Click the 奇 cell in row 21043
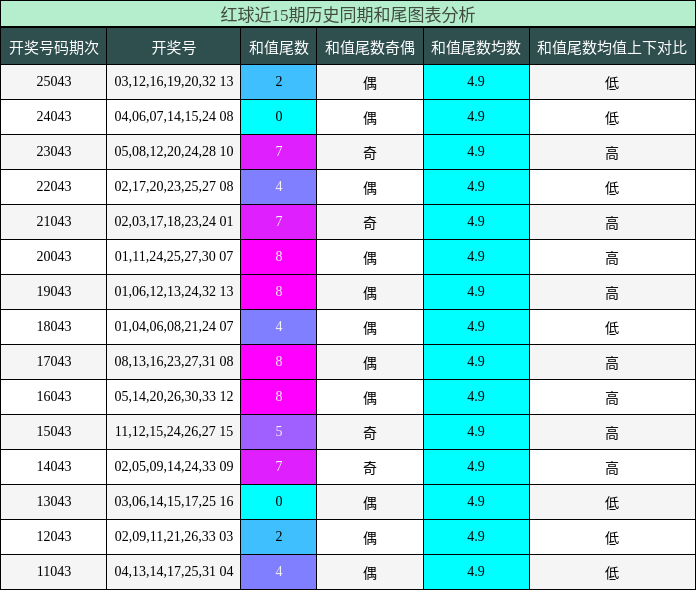The image size is (696, 590). point(370,222)
